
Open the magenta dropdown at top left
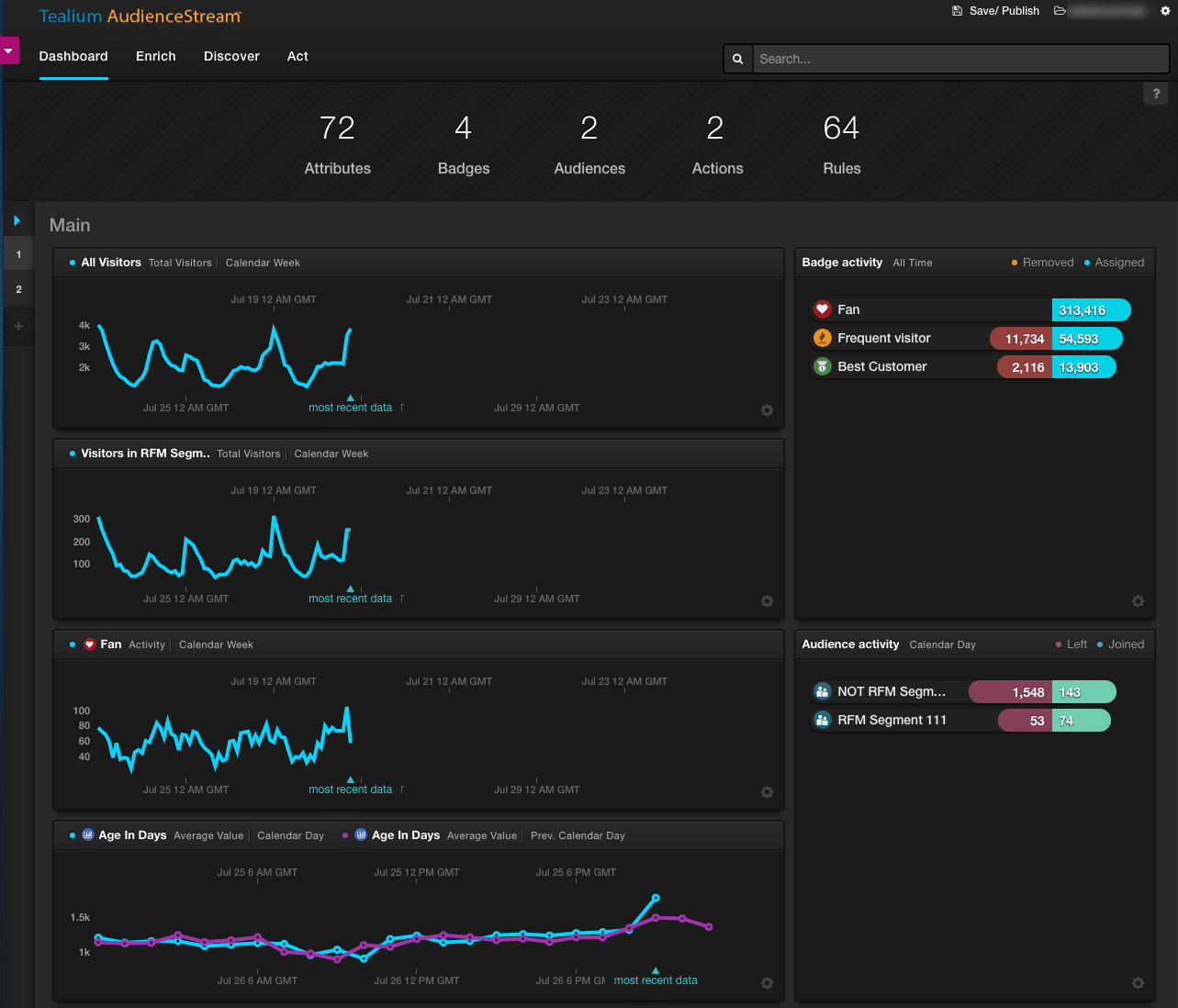[x=9, y=50]
